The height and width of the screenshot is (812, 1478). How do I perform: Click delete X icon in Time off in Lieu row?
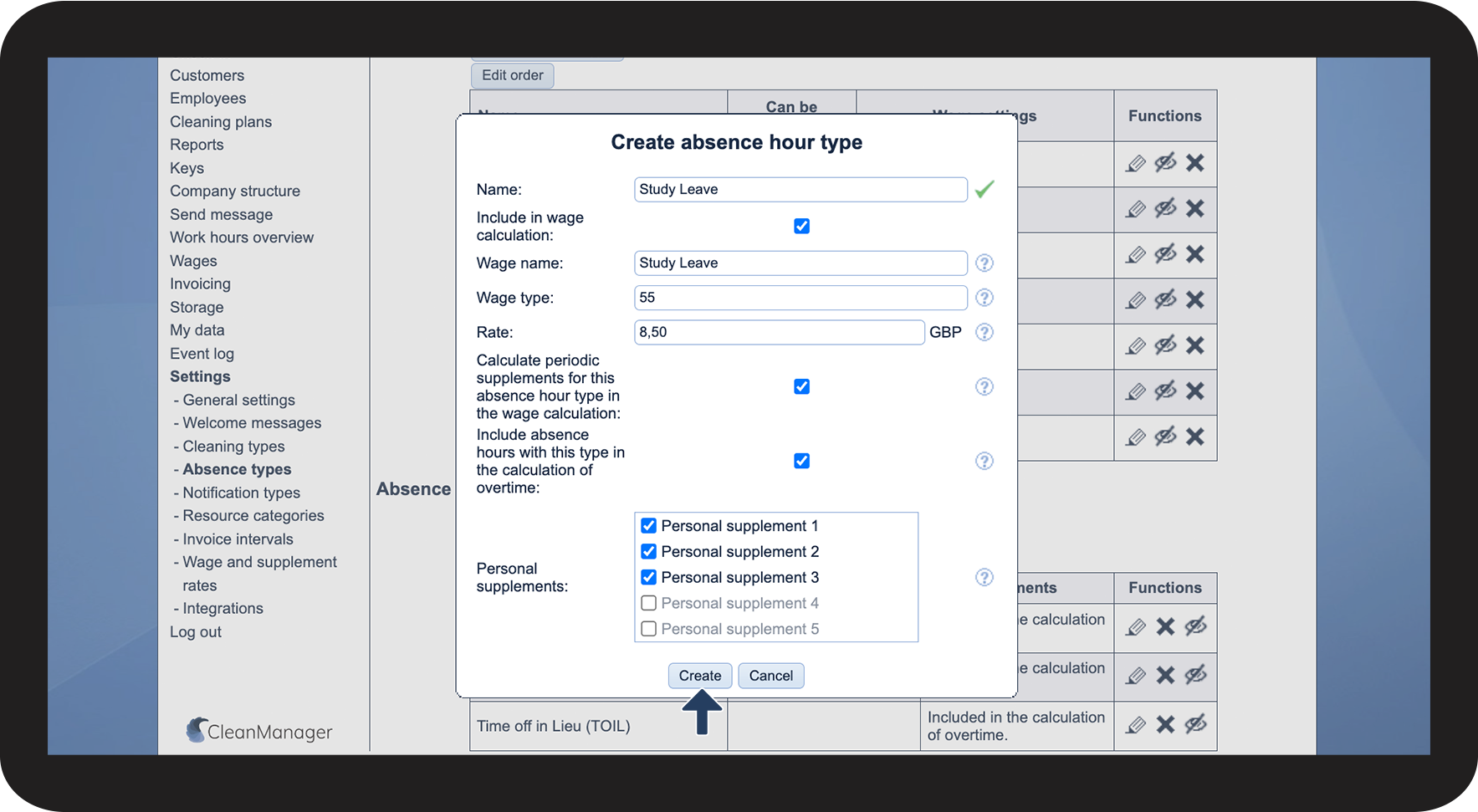[1165, 725]
